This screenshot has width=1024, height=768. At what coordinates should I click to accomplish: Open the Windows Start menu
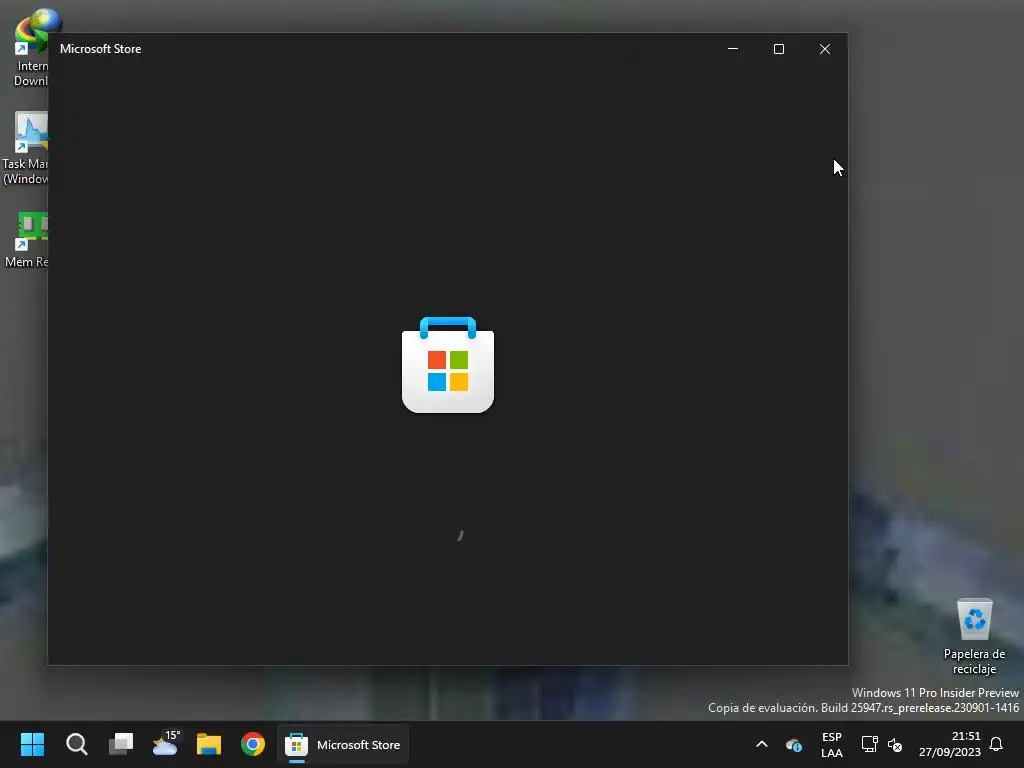click(x=32, y=744)
